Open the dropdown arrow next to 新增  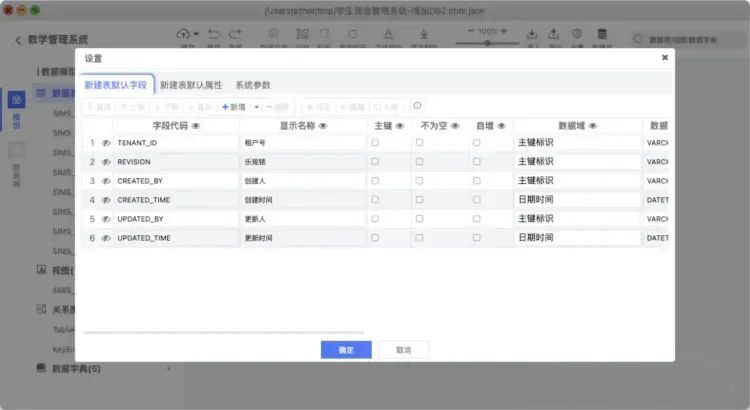click(257, 107)
